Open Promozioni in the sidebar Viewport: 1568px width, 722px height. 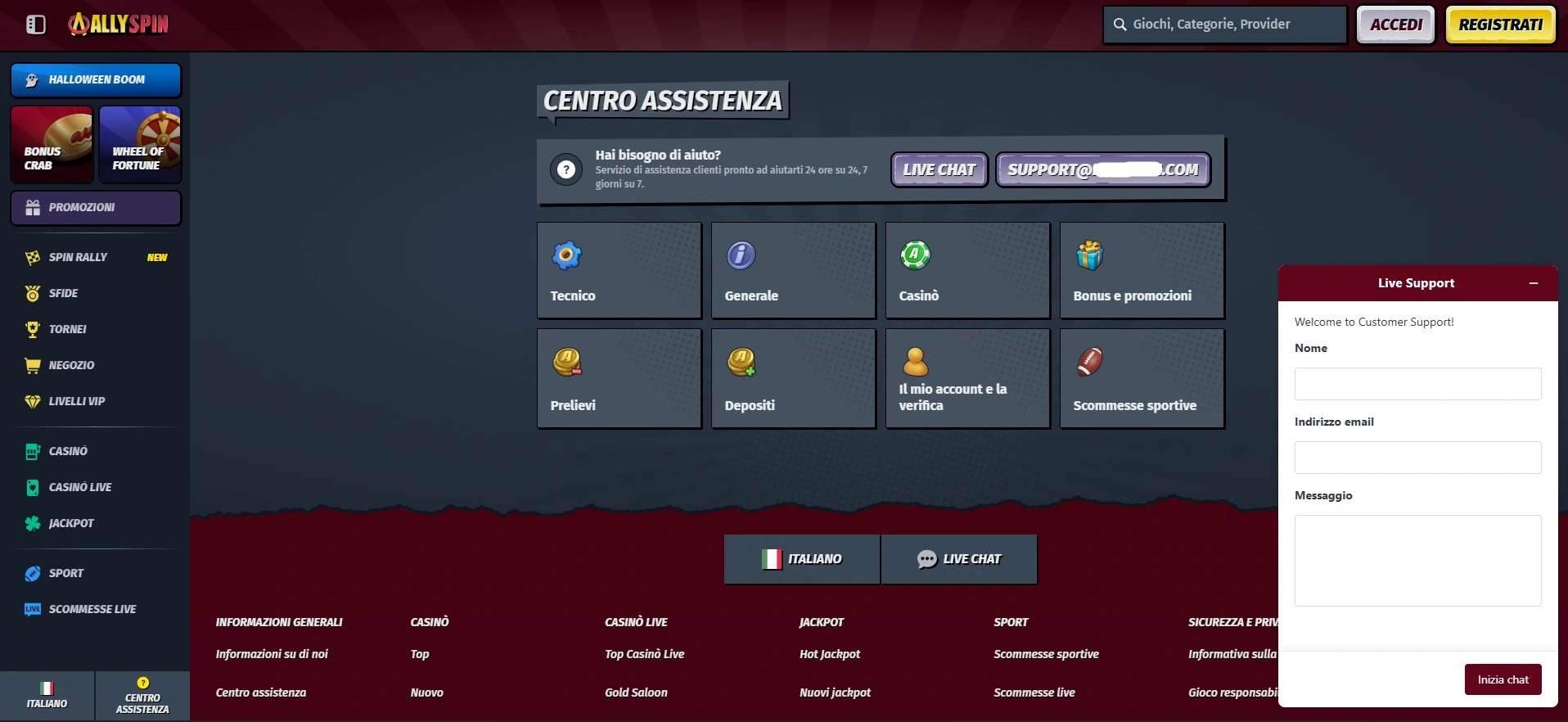(x=96, y=208)
